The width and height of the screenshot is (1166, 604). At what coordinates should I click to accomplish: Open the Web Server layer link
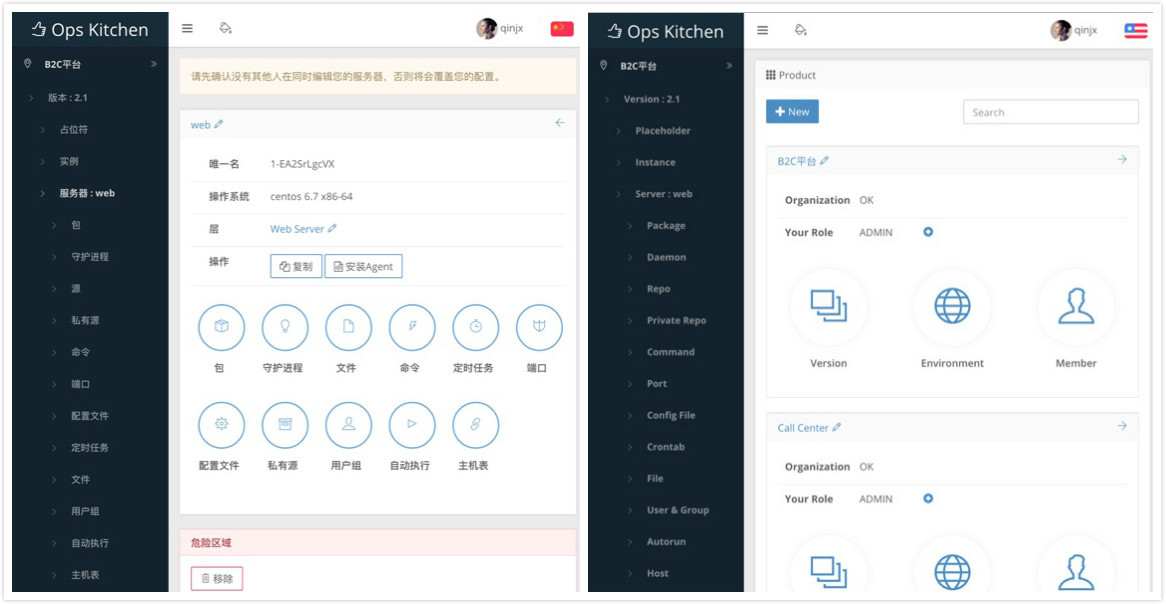[x=297, y=229]
